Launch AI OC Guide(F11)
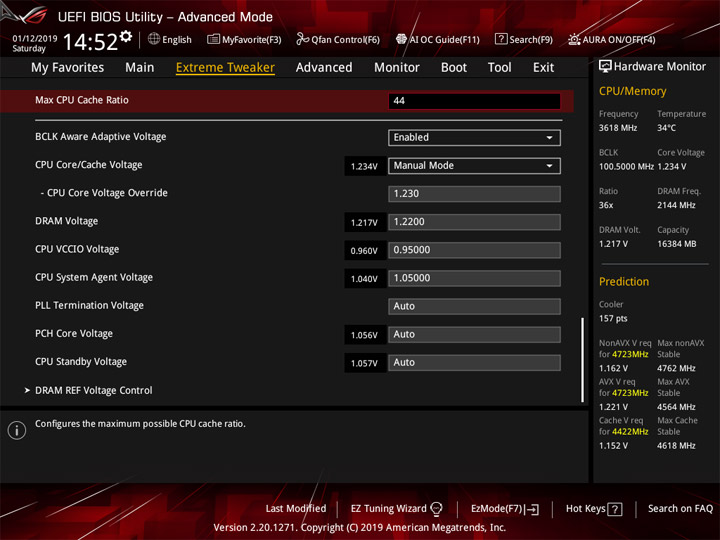The image size is (720, 540). click(438, 39)
